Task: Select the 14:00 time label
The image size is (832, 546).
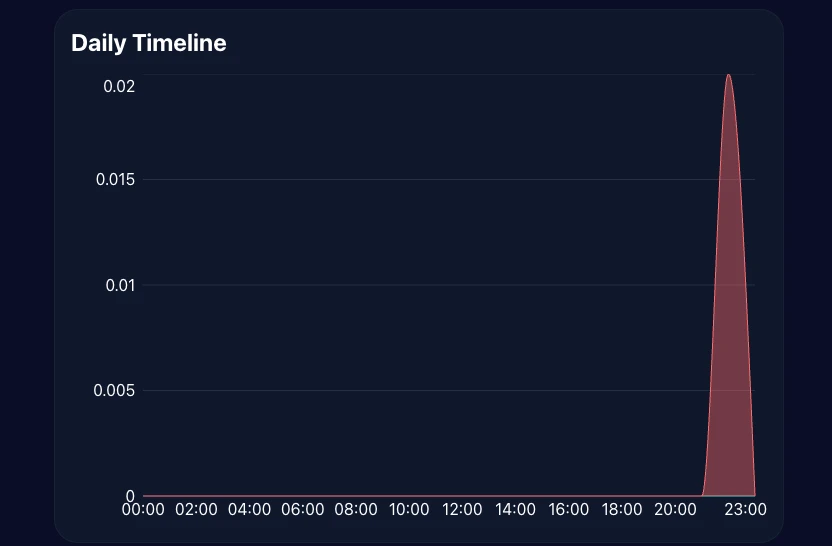Action: point(515,509)
